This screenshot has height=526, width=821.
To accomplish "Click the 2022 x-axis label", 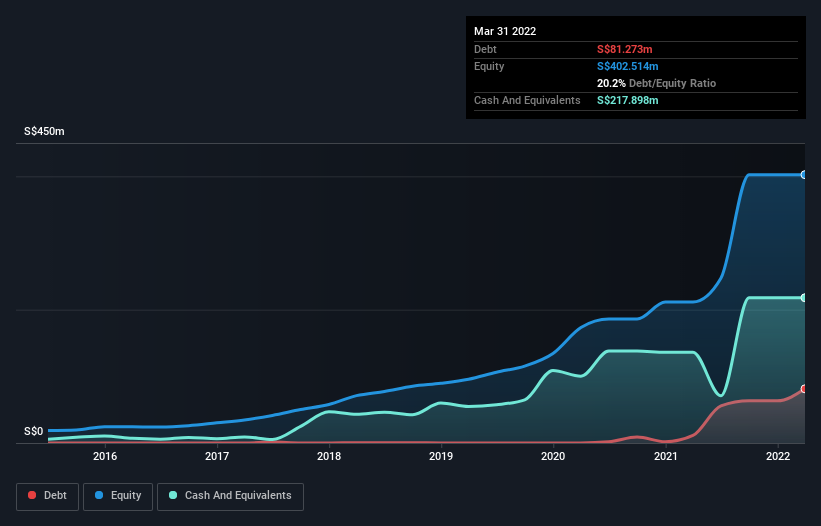I will [x=778, y=456].
